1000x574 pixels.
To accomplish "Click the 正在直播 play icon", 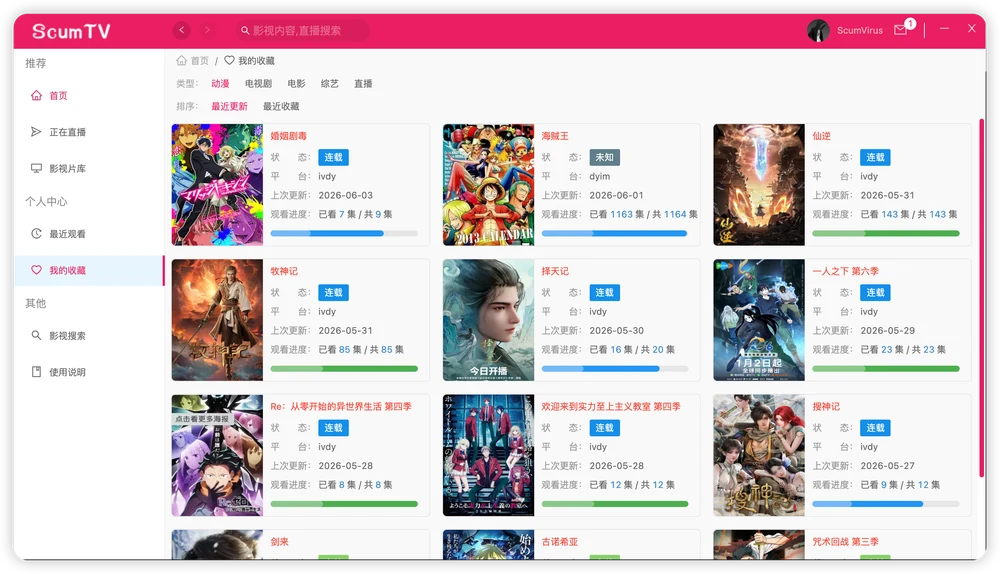I will click(x=36, y=132).
